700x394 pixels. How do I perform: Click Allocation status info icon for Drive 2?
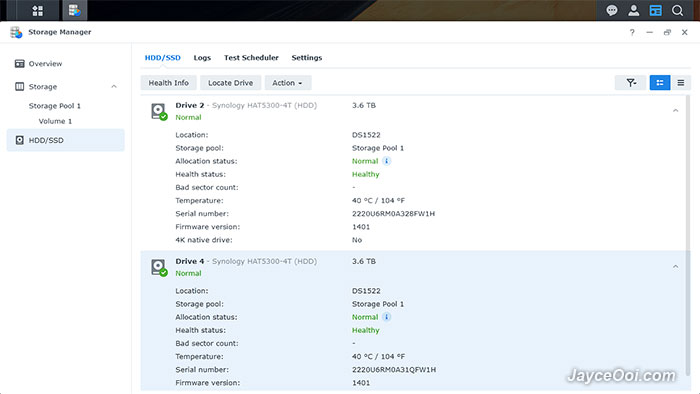[x=387, y=161]
